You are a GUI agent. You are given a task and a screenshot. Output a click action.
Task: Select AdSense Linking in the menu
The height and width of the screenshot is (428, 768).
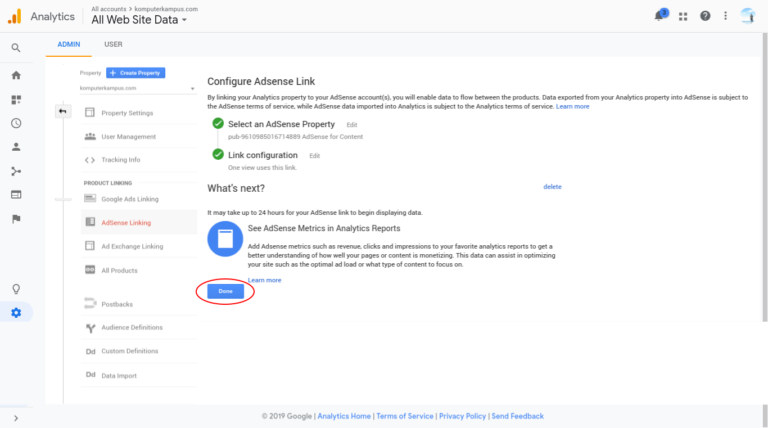[126, 222]
